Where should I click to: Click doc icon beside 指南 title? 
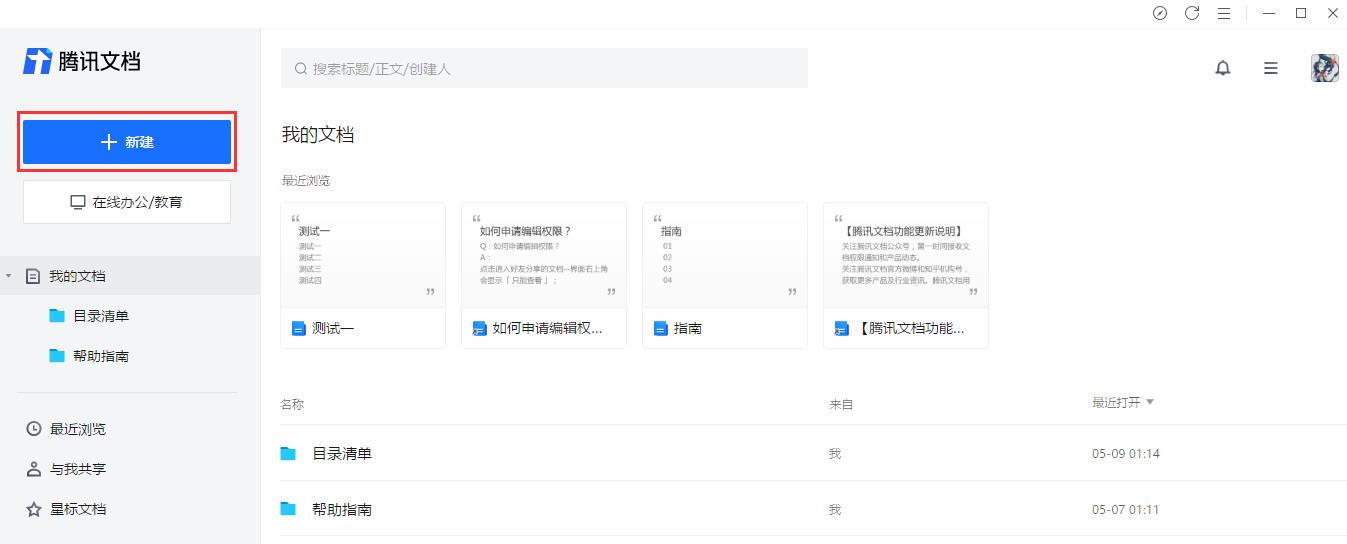660,328
